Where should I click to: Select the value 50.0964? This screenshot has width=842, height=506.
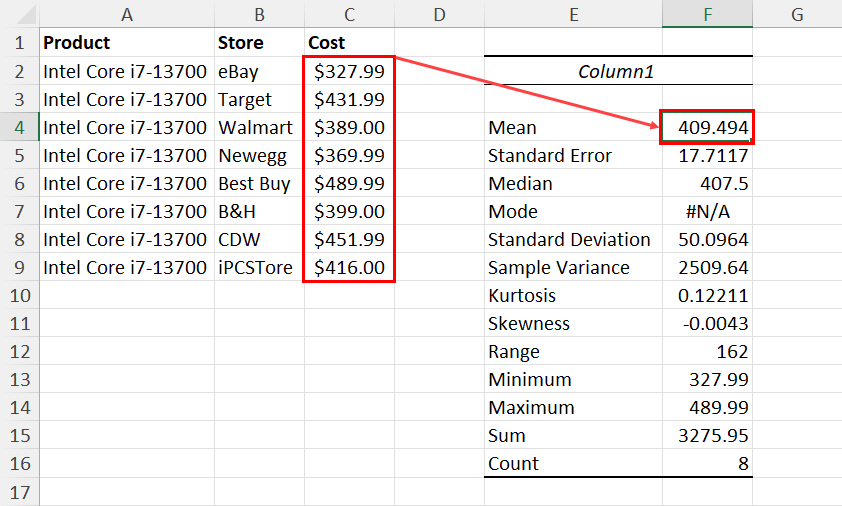pos(708,239)
